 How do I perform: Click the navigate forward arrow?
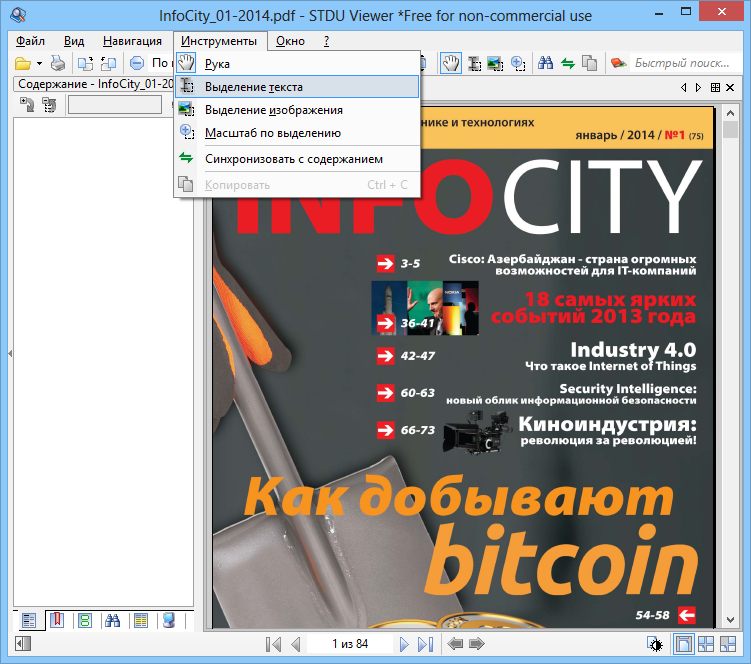[x=477, y=644]
